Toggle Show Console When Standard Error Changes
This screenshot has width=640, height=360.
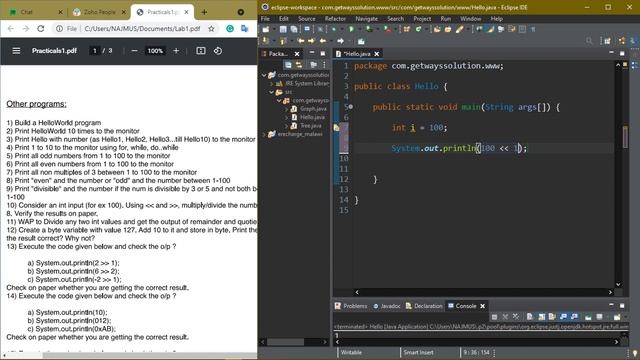click(574, 317)
